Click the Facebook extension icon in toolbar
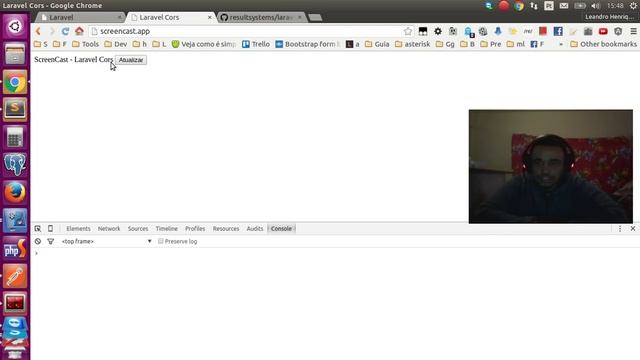The width and height of the screenshot is (640, 360). 558,31
